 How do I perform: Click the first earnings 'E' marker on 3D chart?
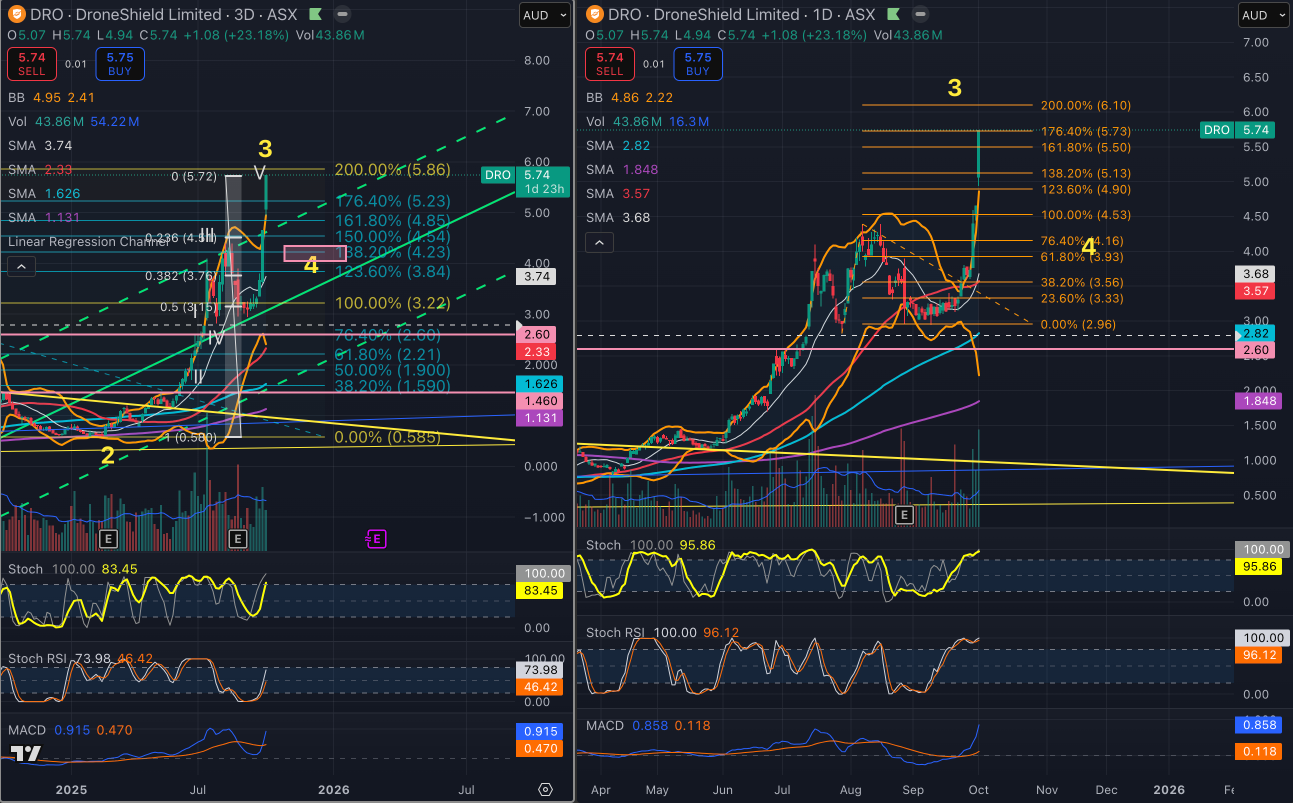point(107,539)
